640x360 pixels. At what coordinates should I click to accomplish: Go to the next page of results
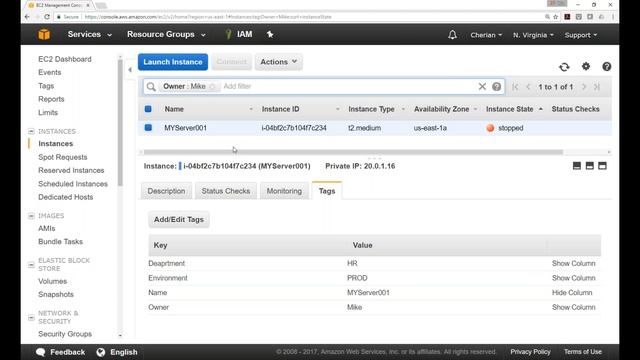click(584, 87)
